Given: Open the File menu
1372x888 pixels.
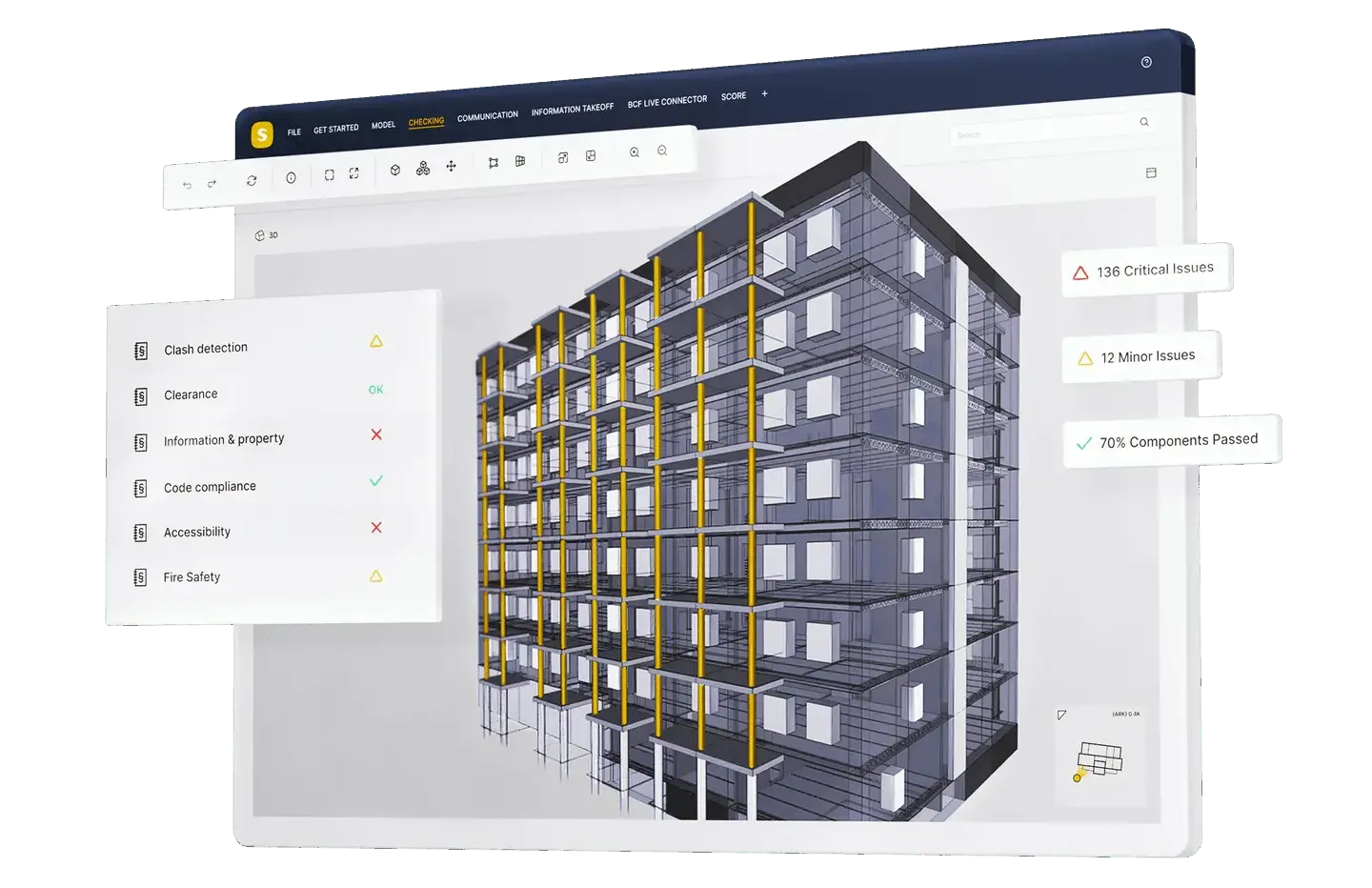Looking at the screenshot, I should (294, 131).
